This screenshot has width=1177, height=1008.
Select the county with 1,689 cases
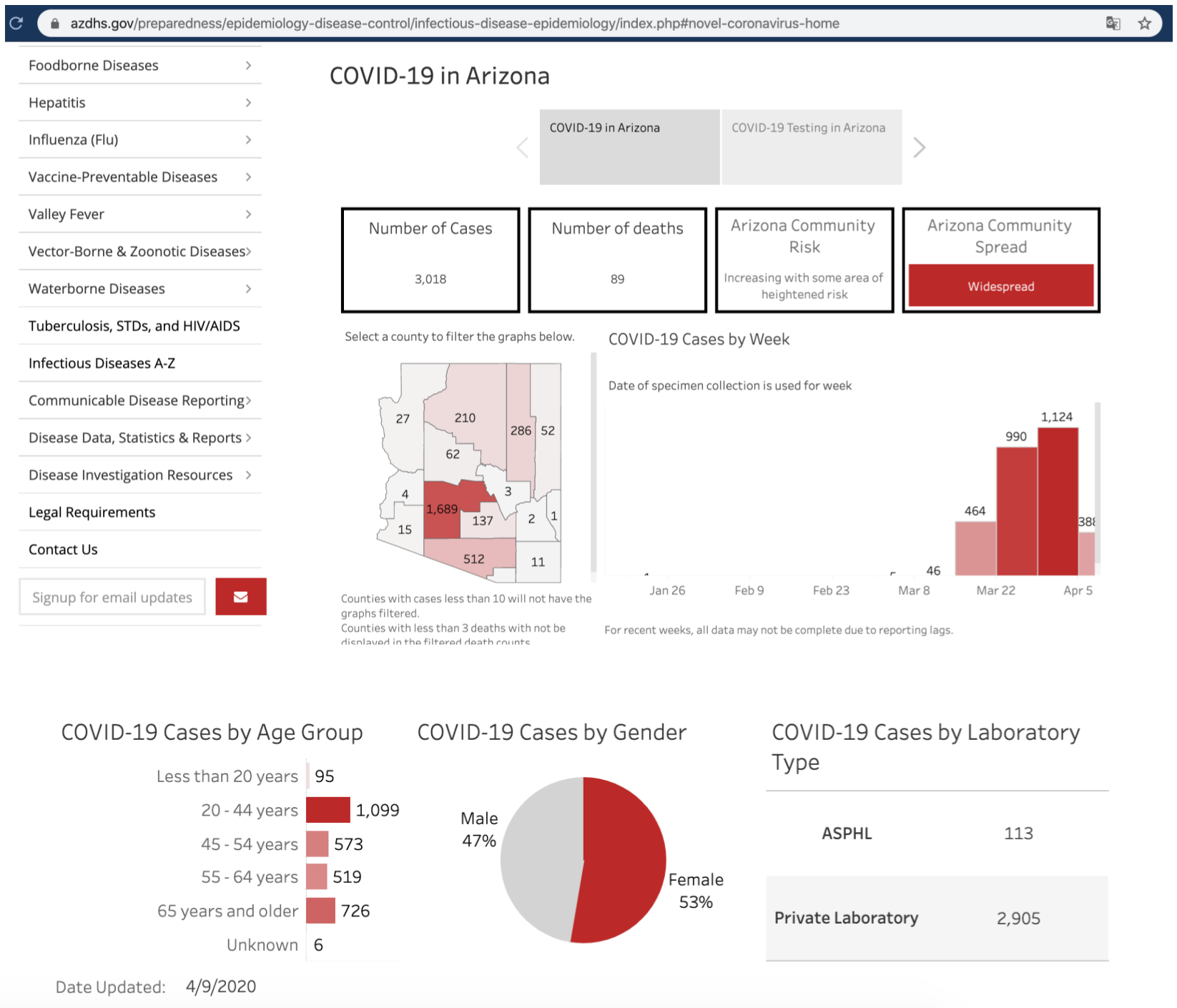coord(442,509)
